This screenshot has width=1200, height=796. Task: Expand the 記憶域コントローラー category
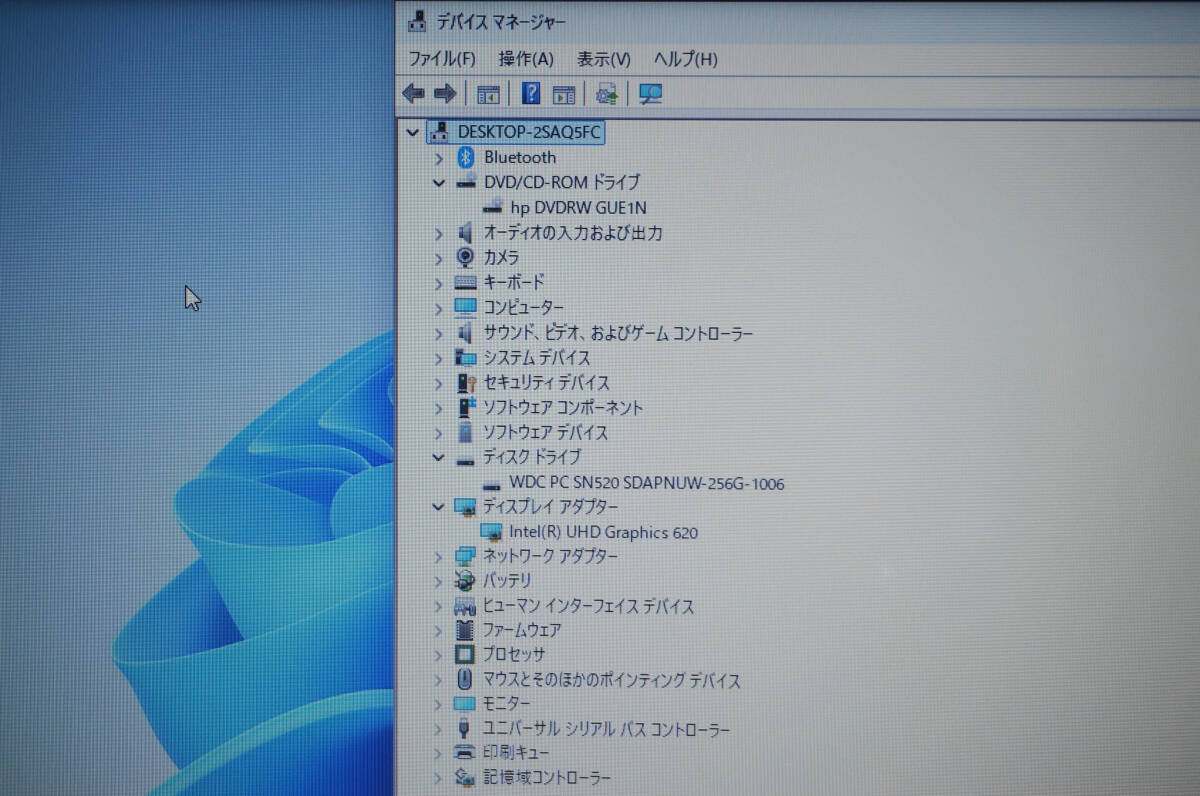pyautogui.click(x=438, y=777)
